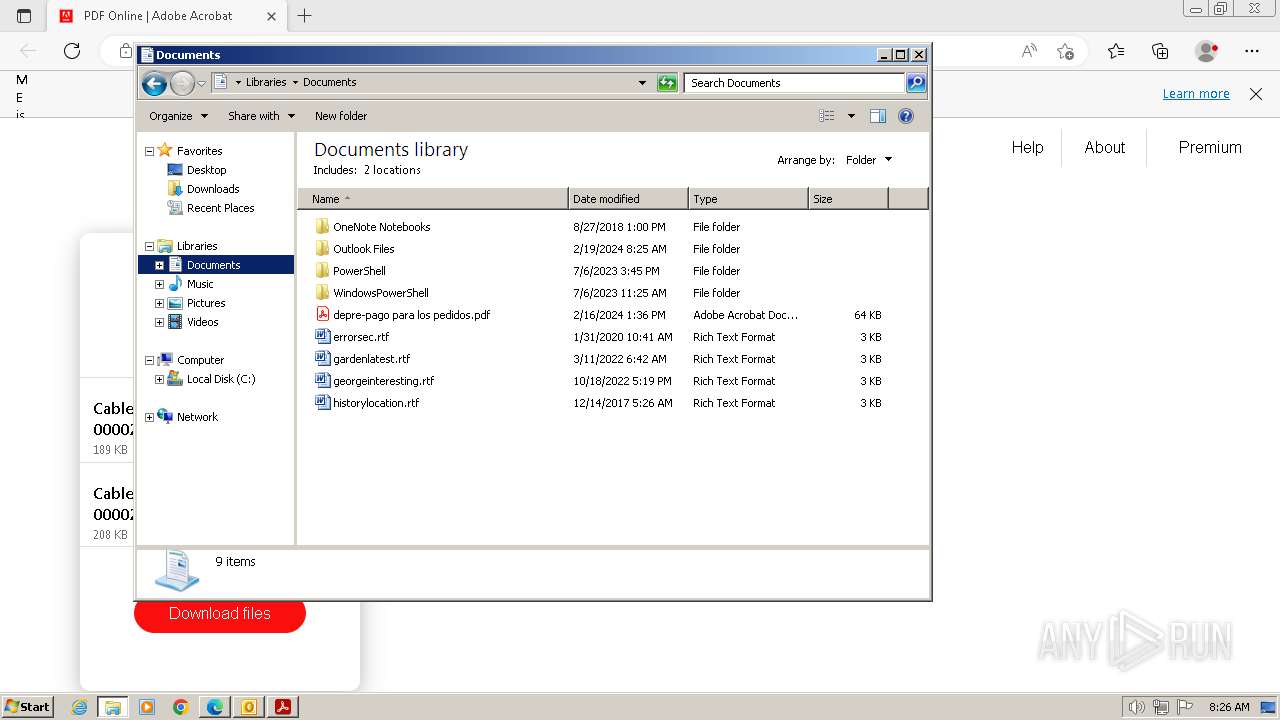1280x720 pixels.
Task: Open Edge favorites star icon
Action: point(1116,51)
